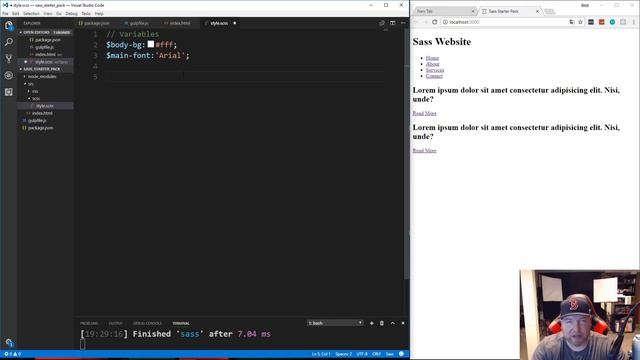640x360 pixels.
Task: Collapse the SASS_STARTER_PACK folder section
Action: tap(41, 69)
